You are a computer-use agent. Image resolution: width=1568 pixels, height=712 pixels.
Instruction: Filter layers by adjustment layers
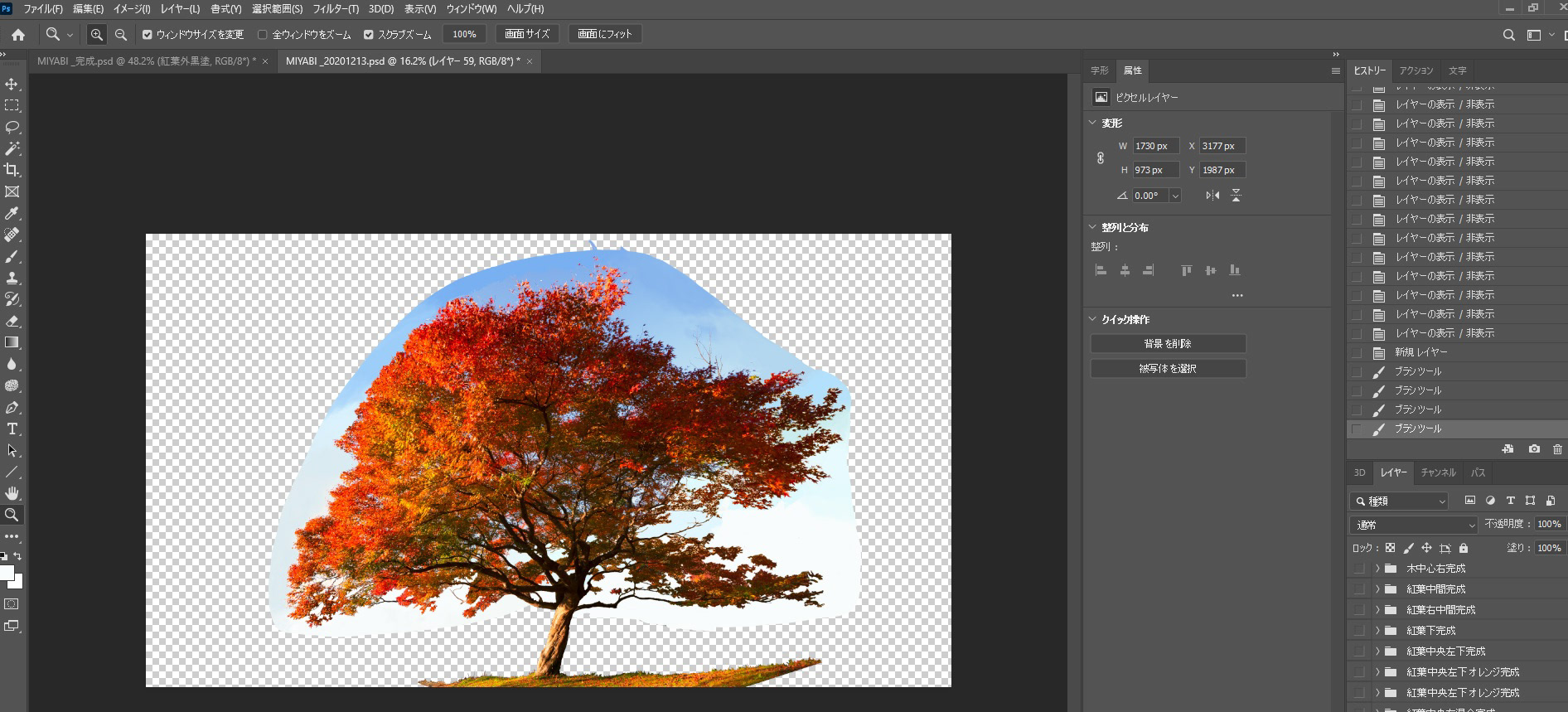click(1490, 501)
